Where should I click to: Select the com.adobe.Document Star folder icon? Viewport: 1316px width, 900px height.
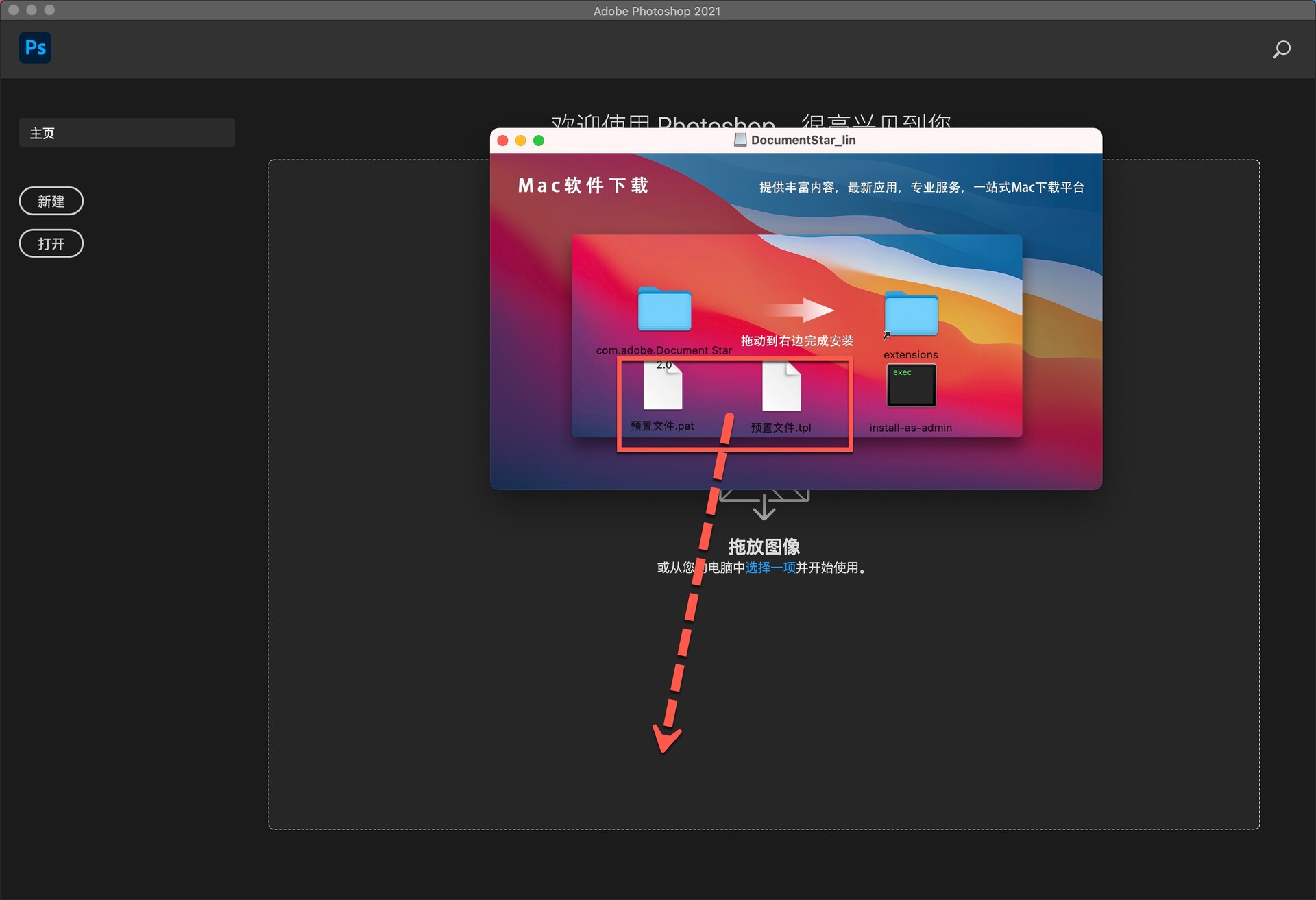point(664,309)
